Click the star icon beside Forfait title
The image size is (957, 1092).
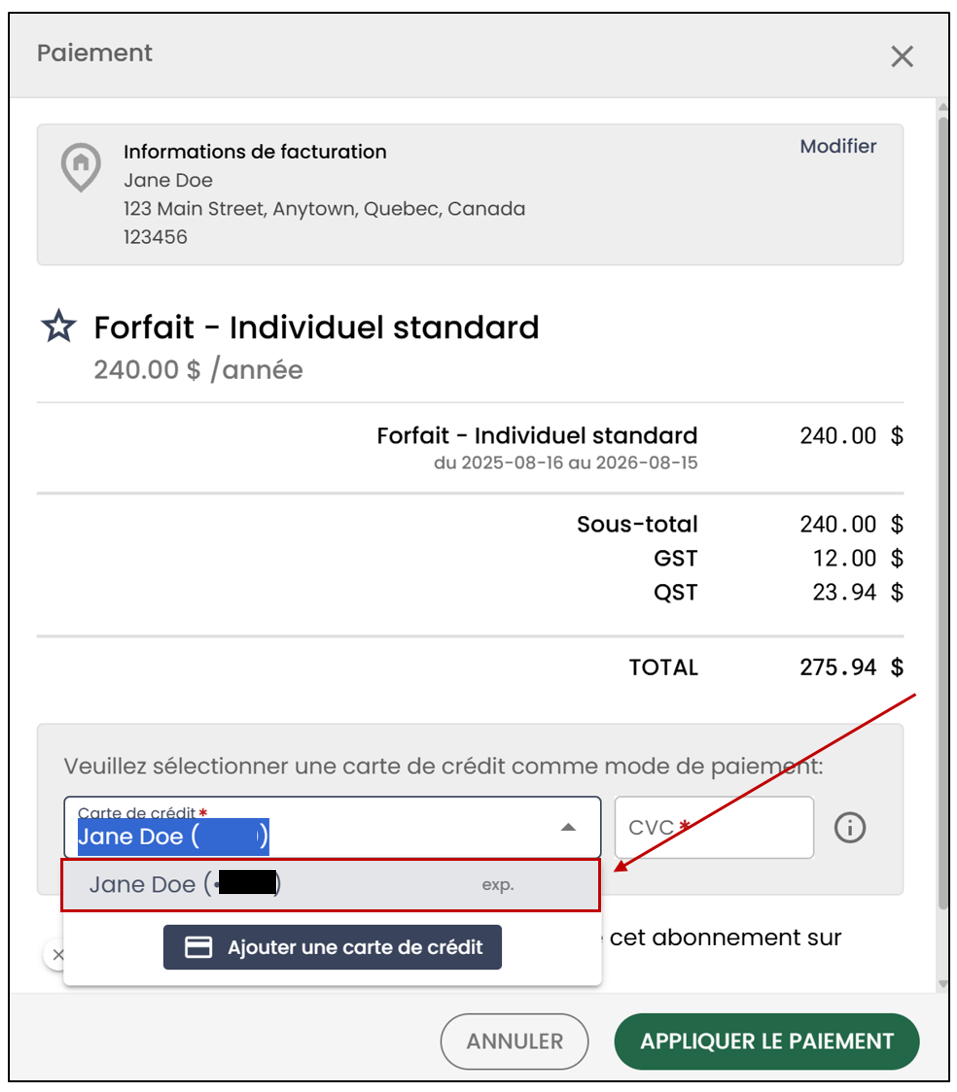[59, 326]
